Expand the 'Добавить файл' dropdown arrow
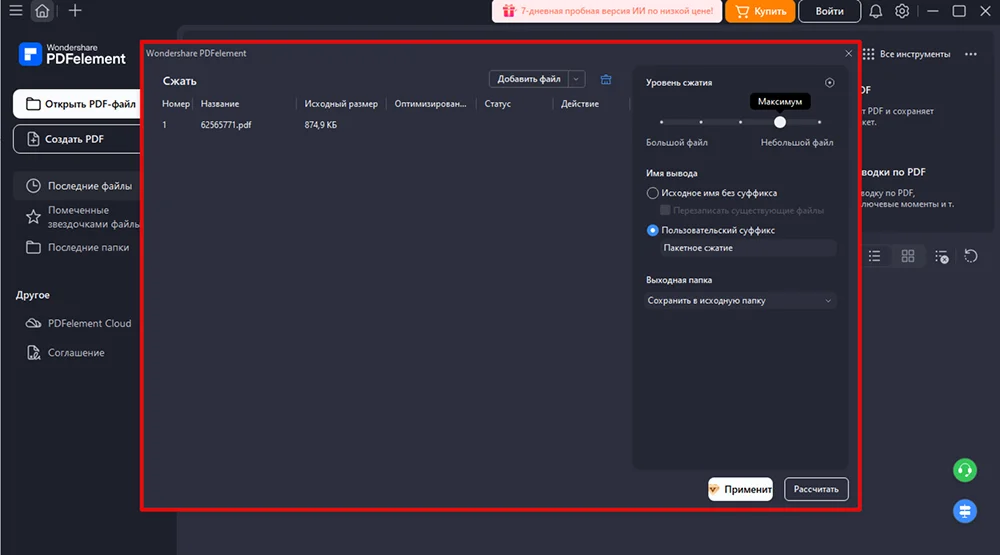Screen dimensions: 1000x555 pos(577,79)
